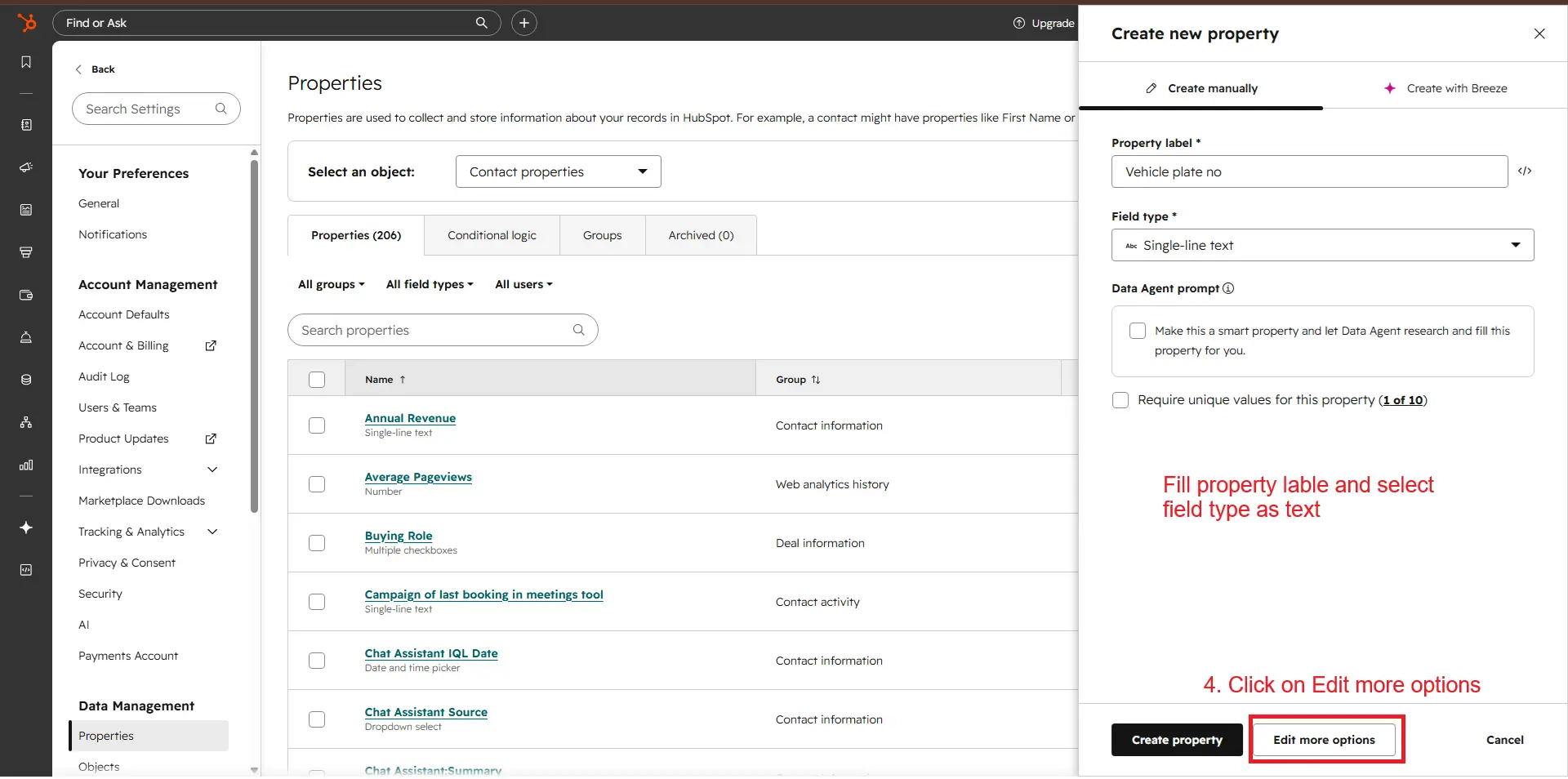Click the code icon beside Property label
This screenshot has height=779, width=1568.
click(x=1525, y=171)
